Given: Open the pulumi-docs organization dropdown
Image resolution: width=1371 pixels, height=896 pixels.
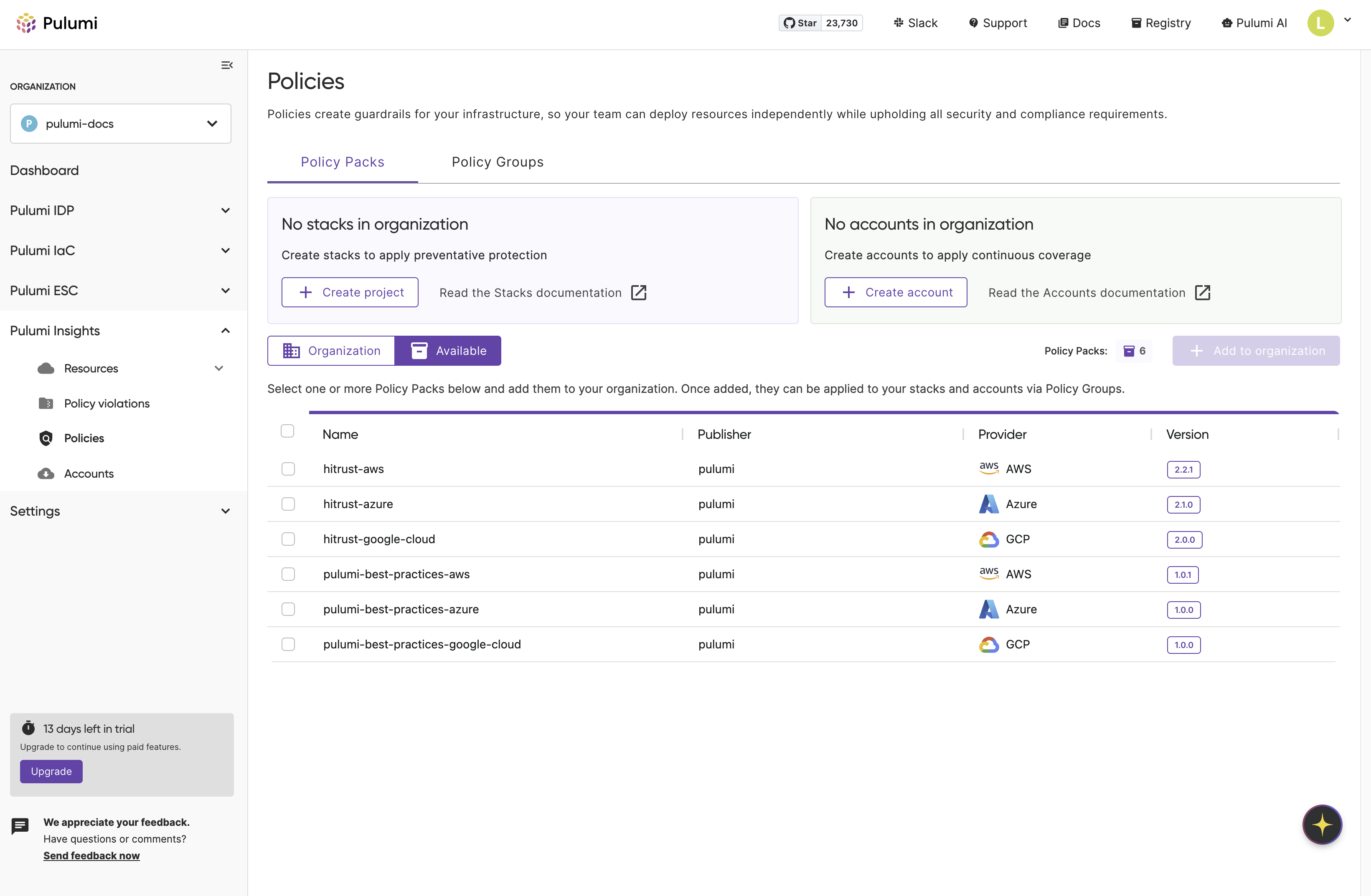Looking at the screenshot, I should 120,123.
